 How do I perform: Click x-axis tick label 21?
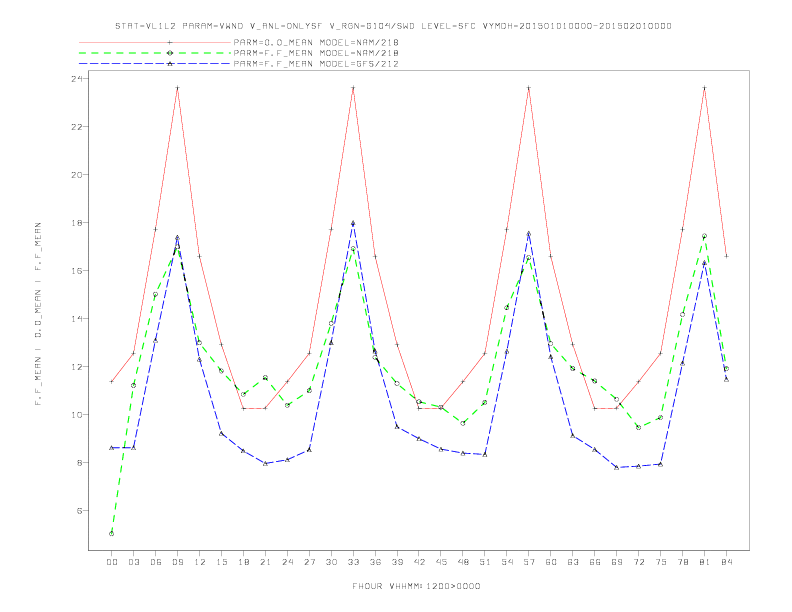(x=265, y=562)
